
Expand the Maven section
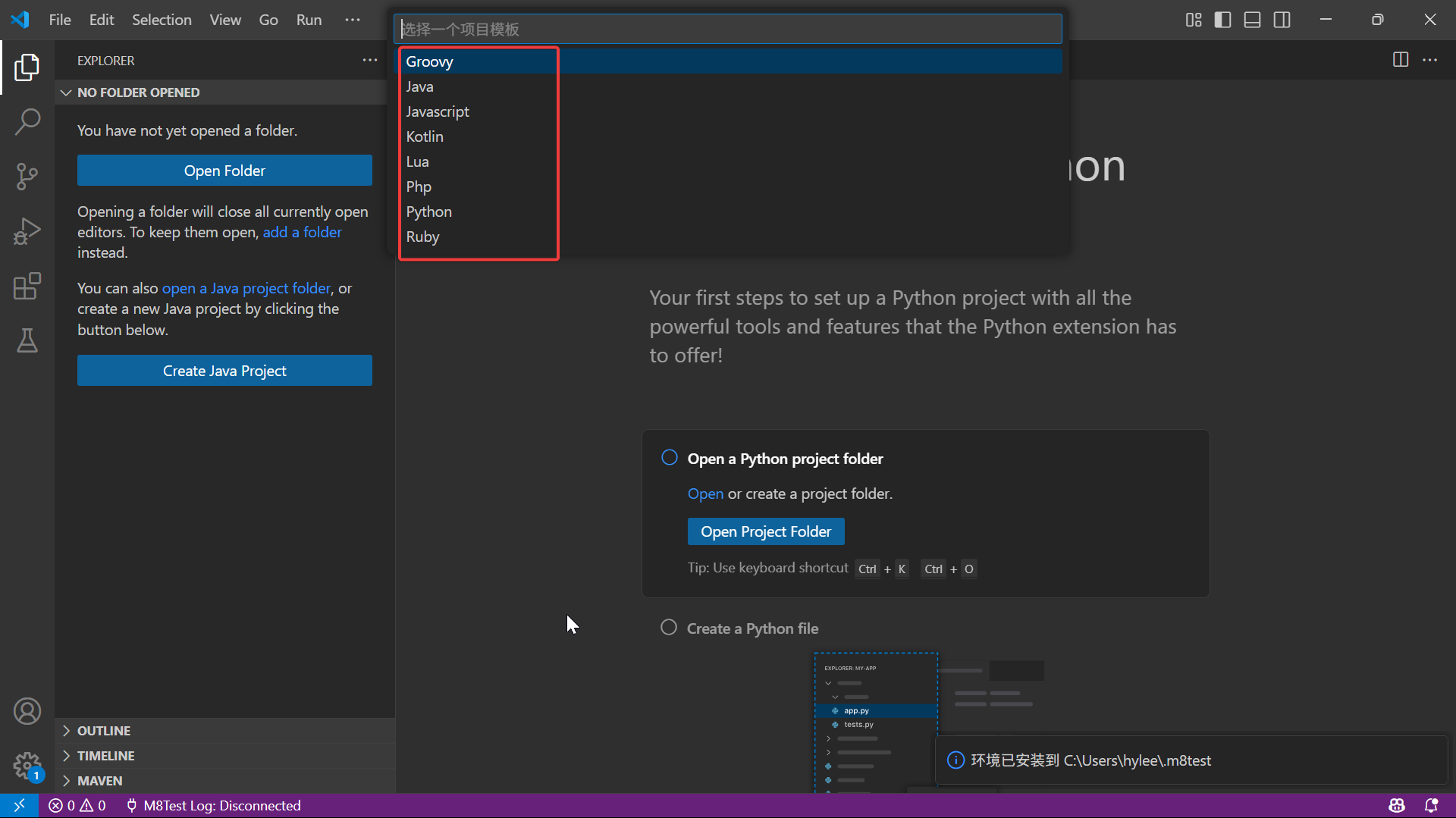coord(224,781)
